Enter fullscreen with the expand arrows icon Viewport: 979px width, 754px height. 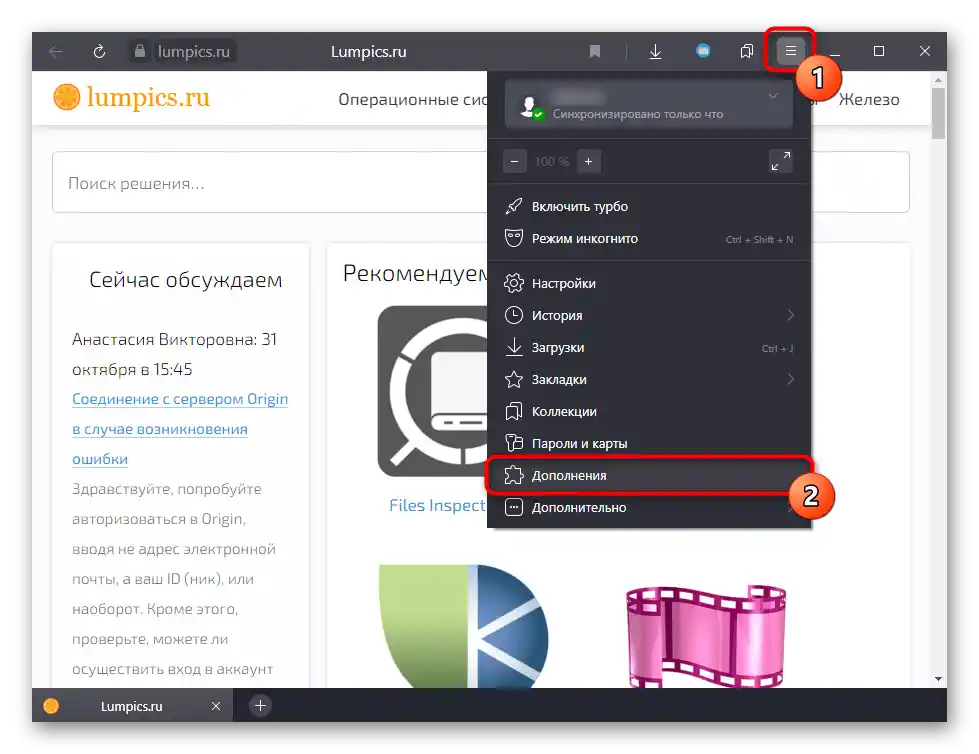(780, 161)
